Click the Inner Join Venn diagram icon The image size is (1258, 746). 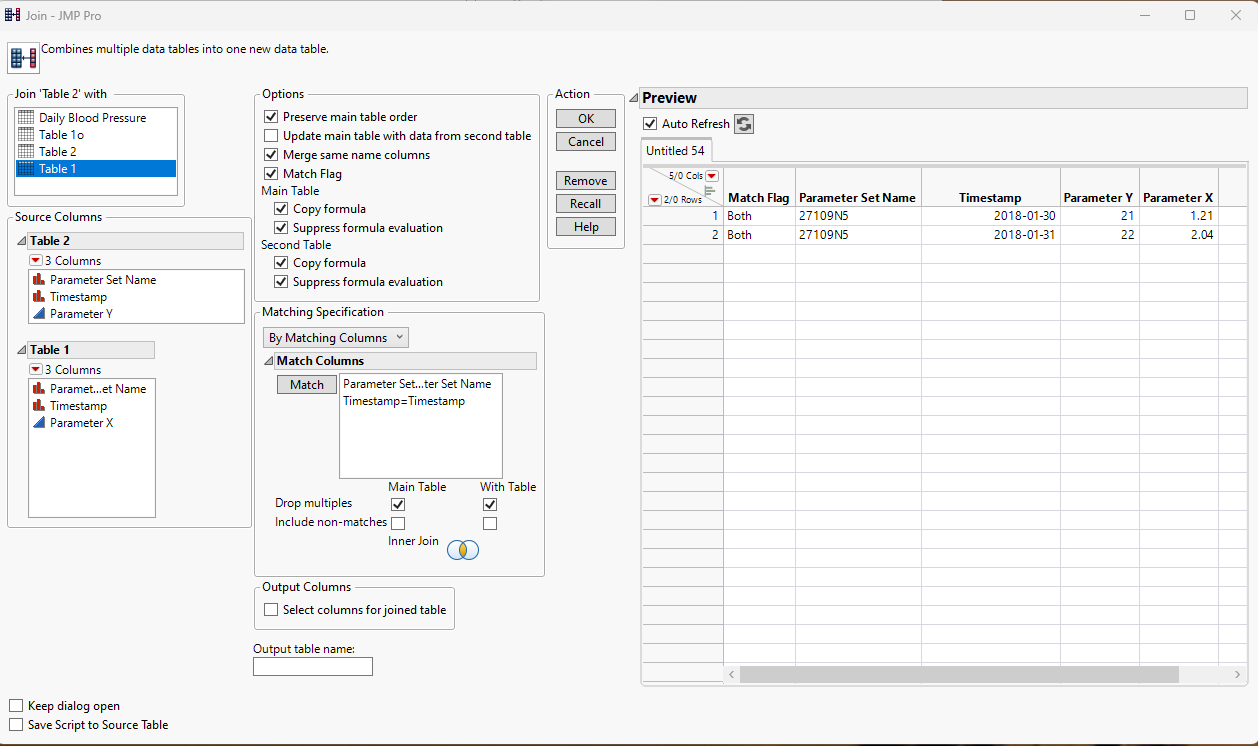coord(462,549)
